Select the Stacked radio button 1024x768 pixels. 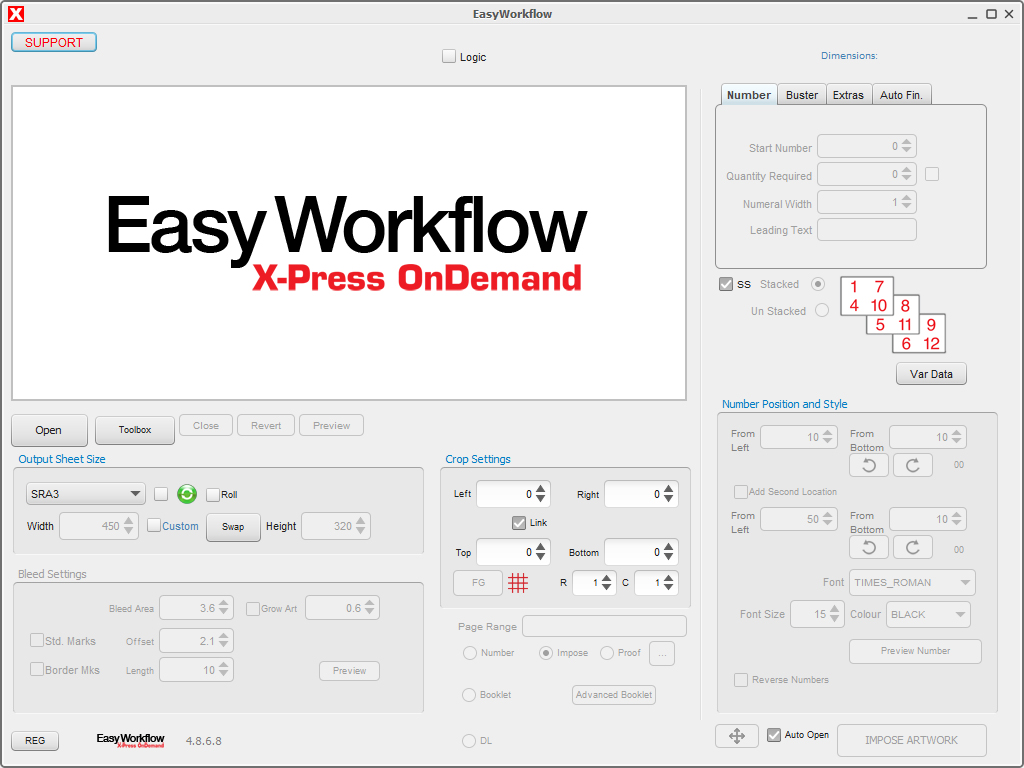(818, 284)
